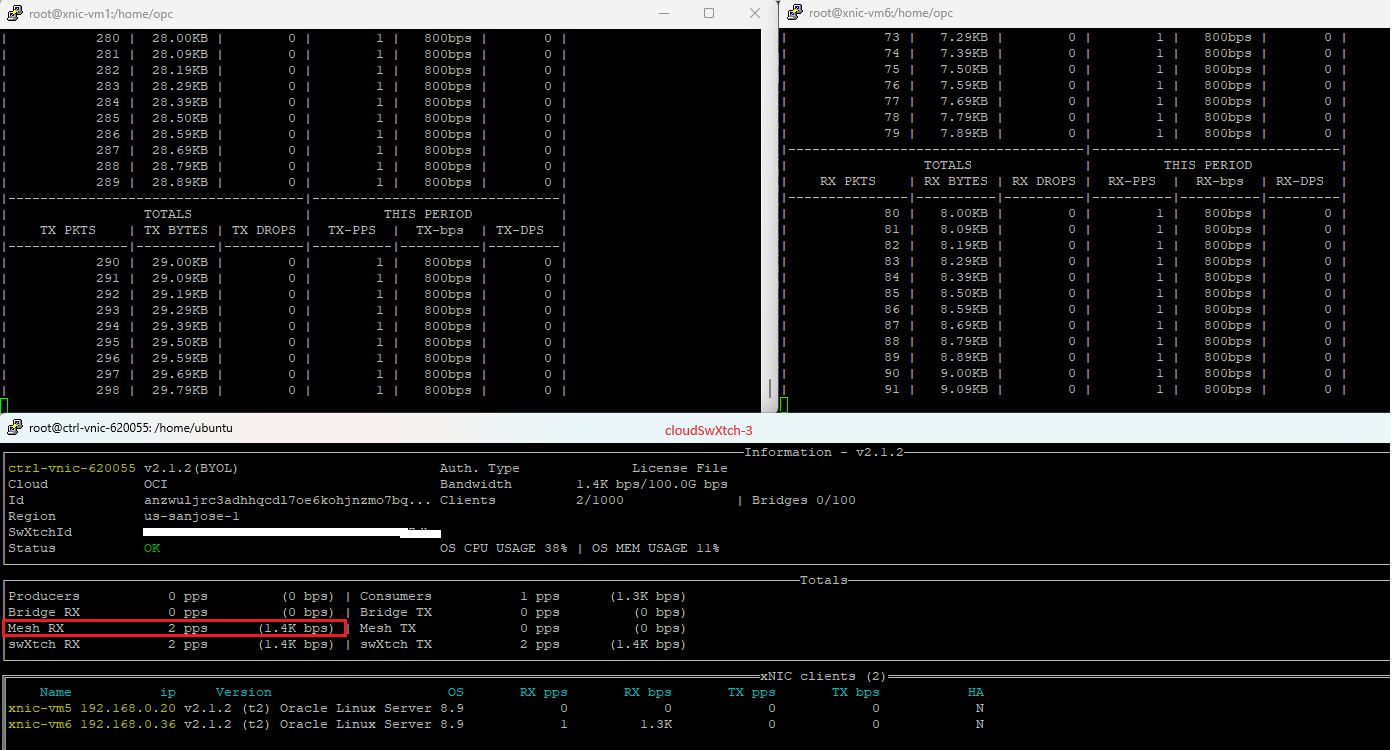Minimize the xnic-vm1 terminal window
The height and width of the screenshot is (750, 1395).
(663, 13)
